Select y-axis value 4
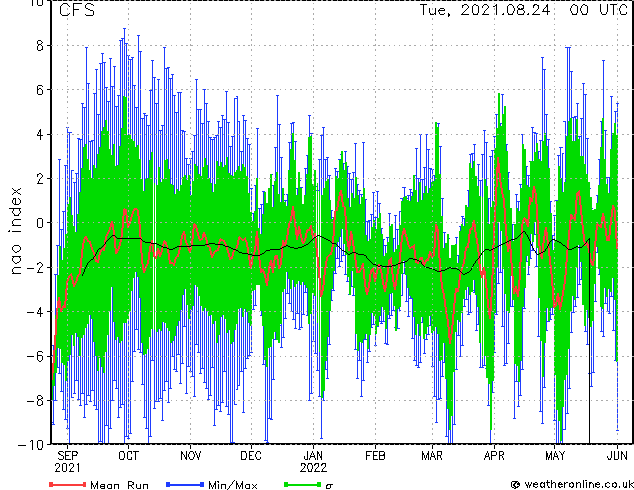634x490 pixels. click(x=40, y=135)
